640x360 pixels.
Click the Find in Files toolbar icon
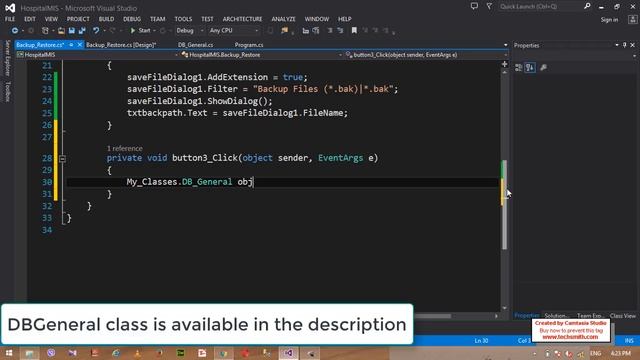pyautogui.click(x=284, y=31)
